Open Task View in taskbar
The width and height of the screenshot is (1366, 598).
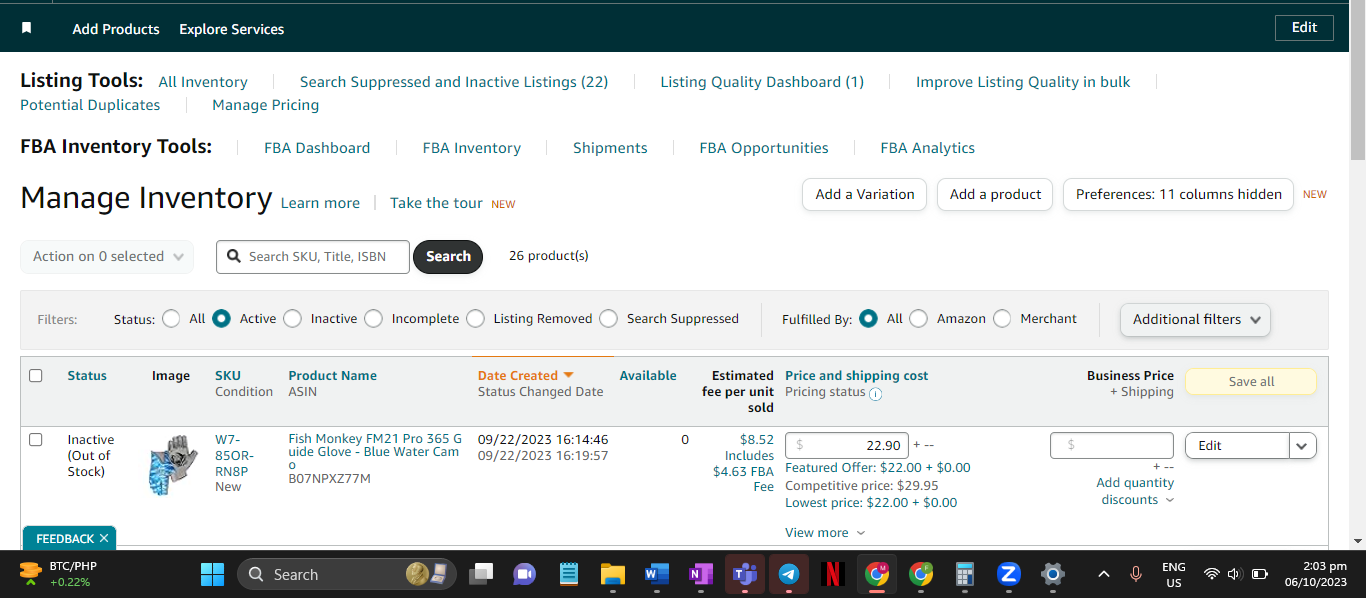pos(481,574)
